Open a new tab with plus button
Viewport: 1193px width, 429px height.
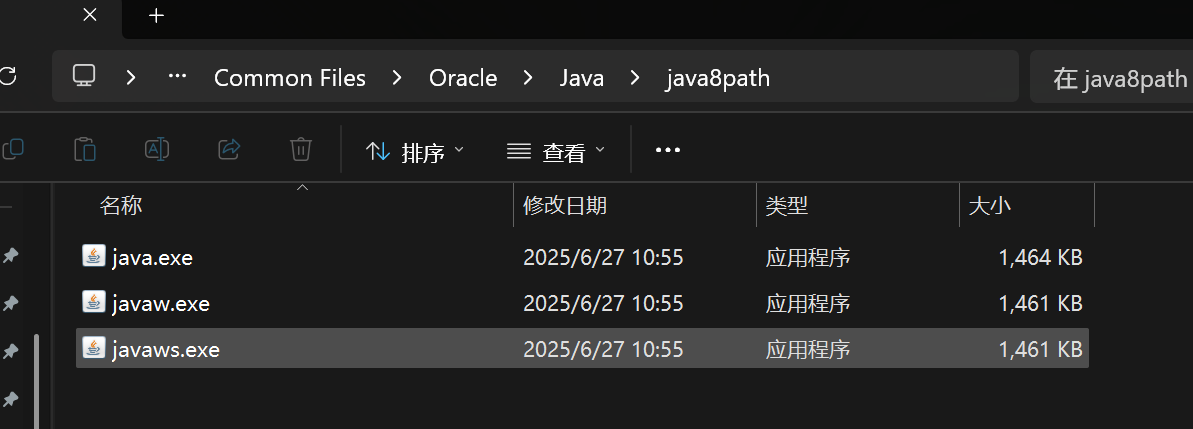(x=156, y=15)
